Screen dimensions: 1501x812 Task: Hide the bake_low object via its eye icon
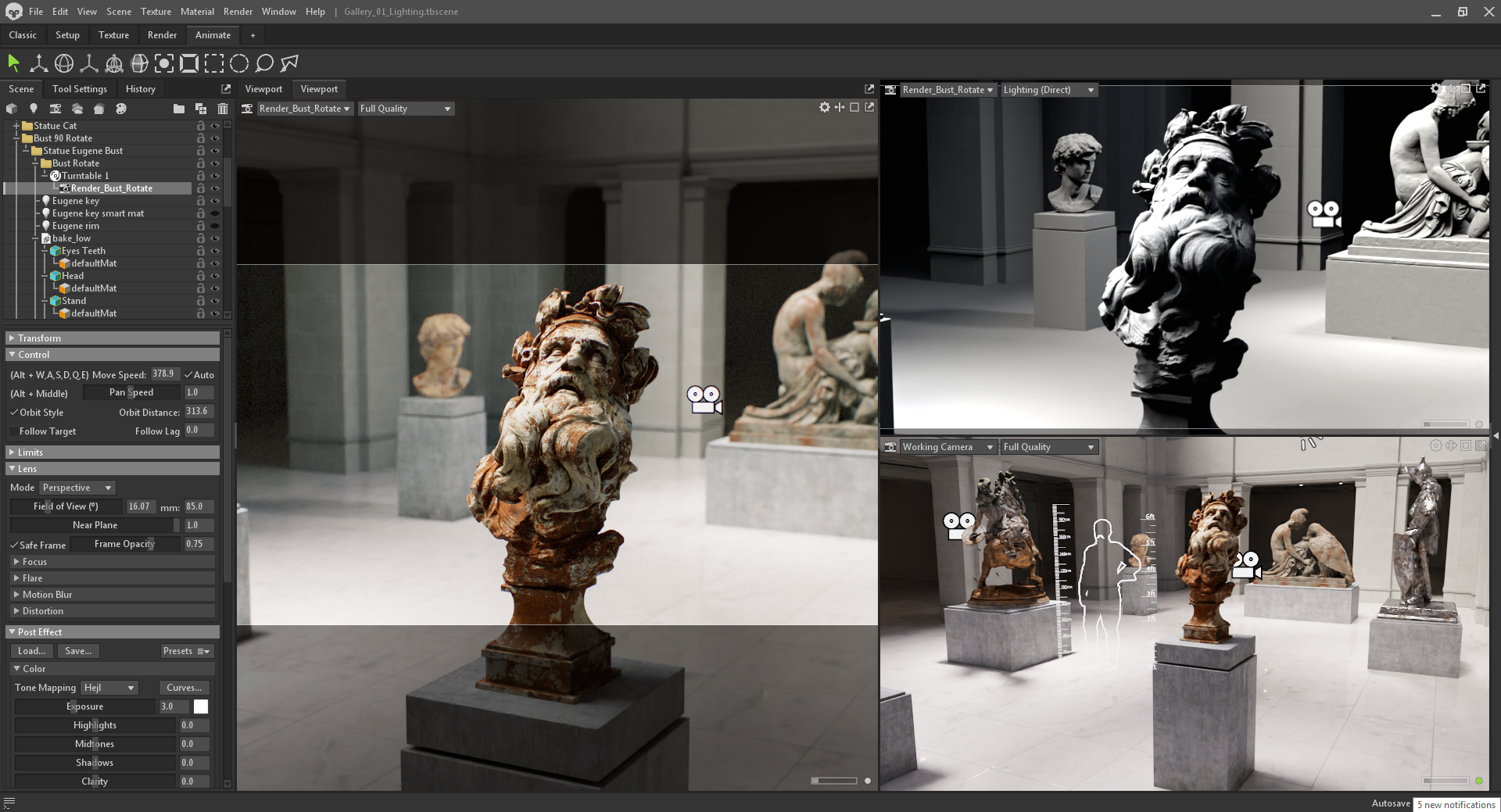216,238
